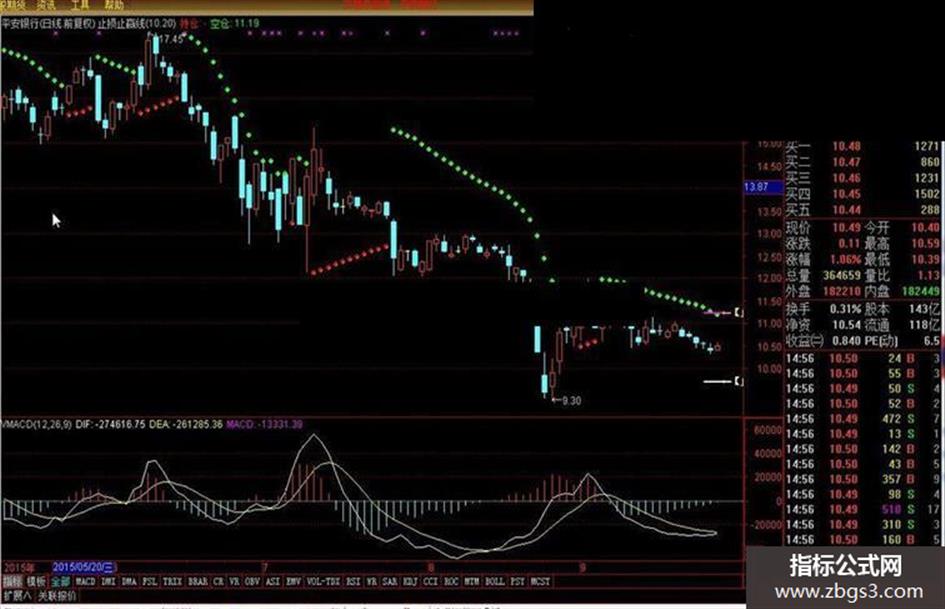
Task: Click the 买一 10.48 bid row
Action: [862, 146]
